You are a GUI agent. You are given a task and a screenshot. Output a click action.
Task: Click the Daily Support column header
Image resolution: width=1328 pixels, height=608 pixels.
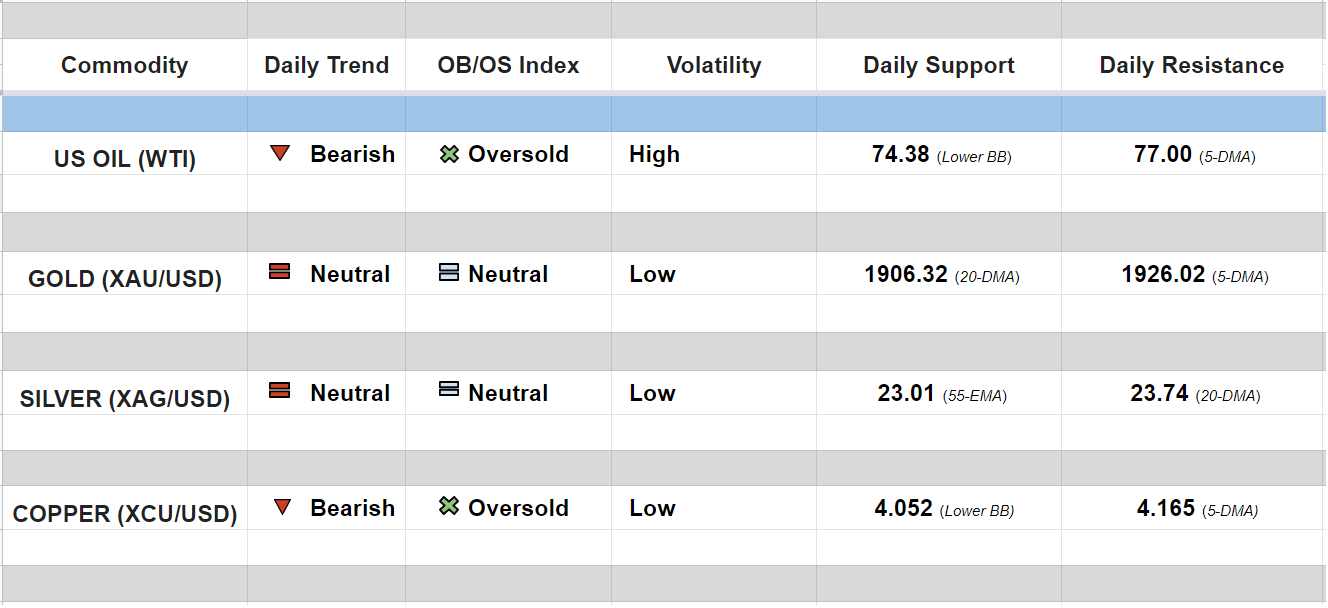[939, 66]
